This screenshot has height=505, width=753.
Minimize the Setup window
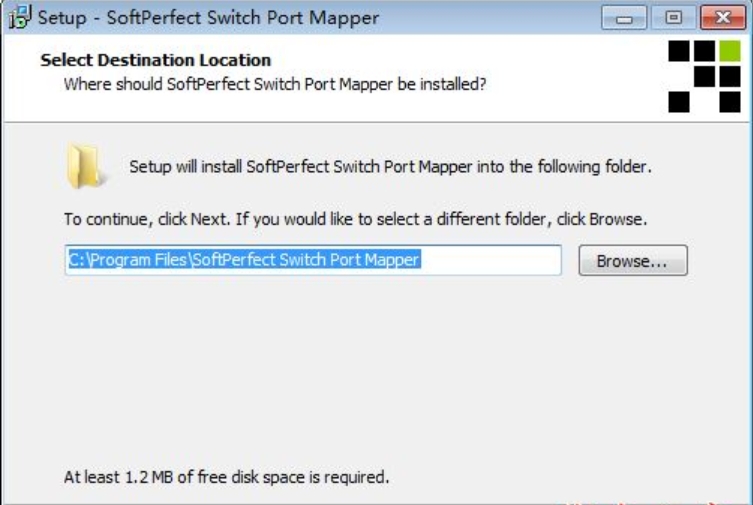(x=624, y=18)
